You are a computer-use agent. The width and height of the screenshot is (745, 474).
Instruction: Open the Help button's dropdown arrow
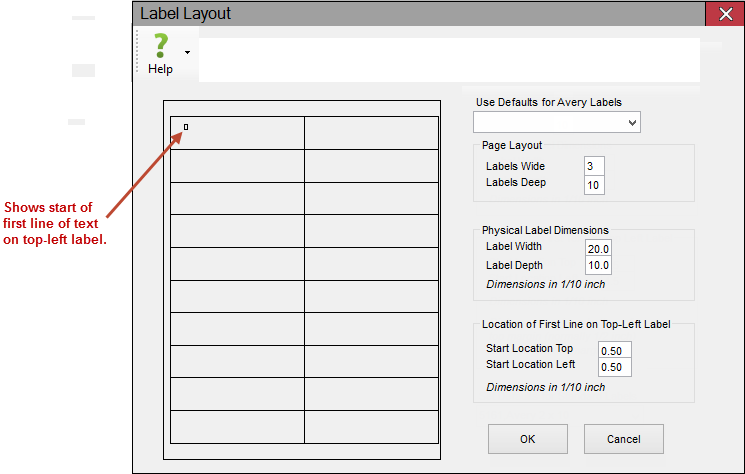[x=187, y=52]
